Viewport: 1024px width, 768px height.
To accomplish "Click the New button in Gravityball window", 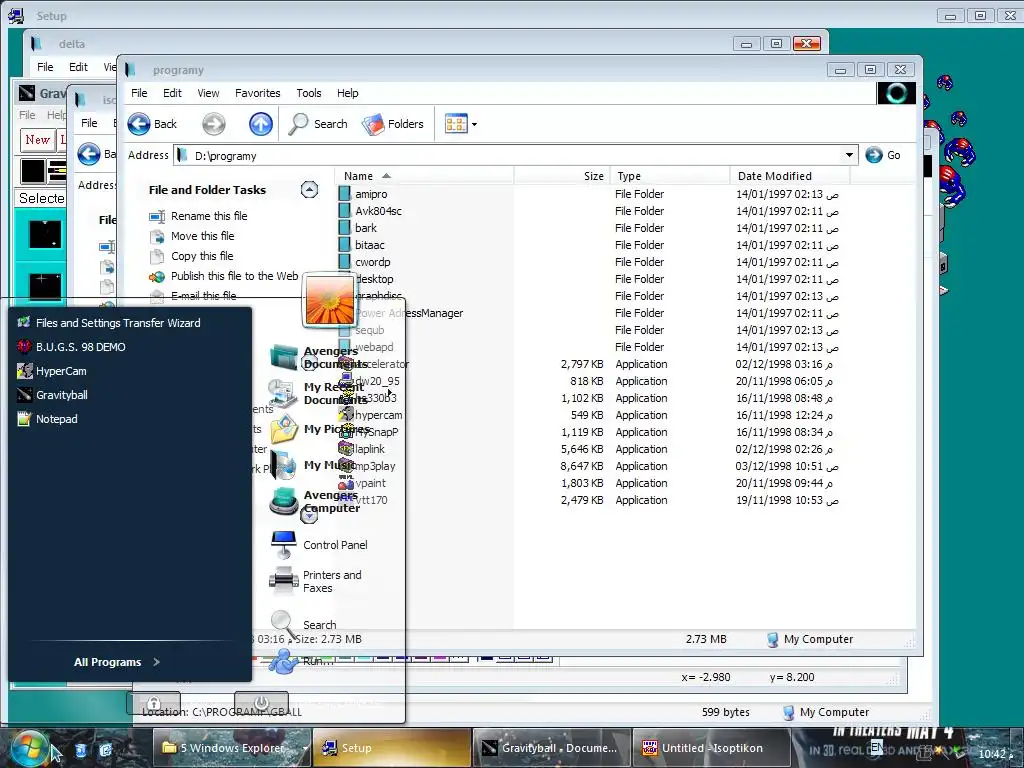I will (37, 139).
